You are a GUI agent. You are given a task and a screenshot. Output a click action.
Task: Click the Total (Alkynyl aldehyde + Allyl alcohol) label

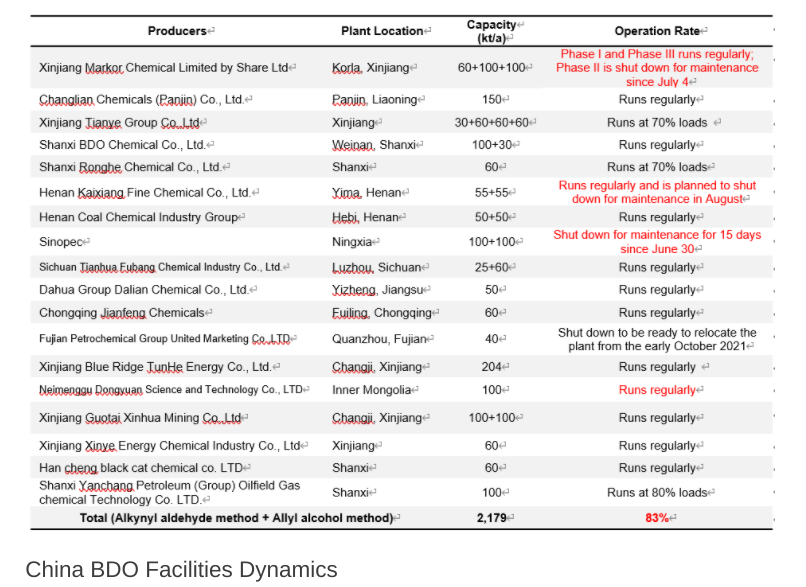236,518
